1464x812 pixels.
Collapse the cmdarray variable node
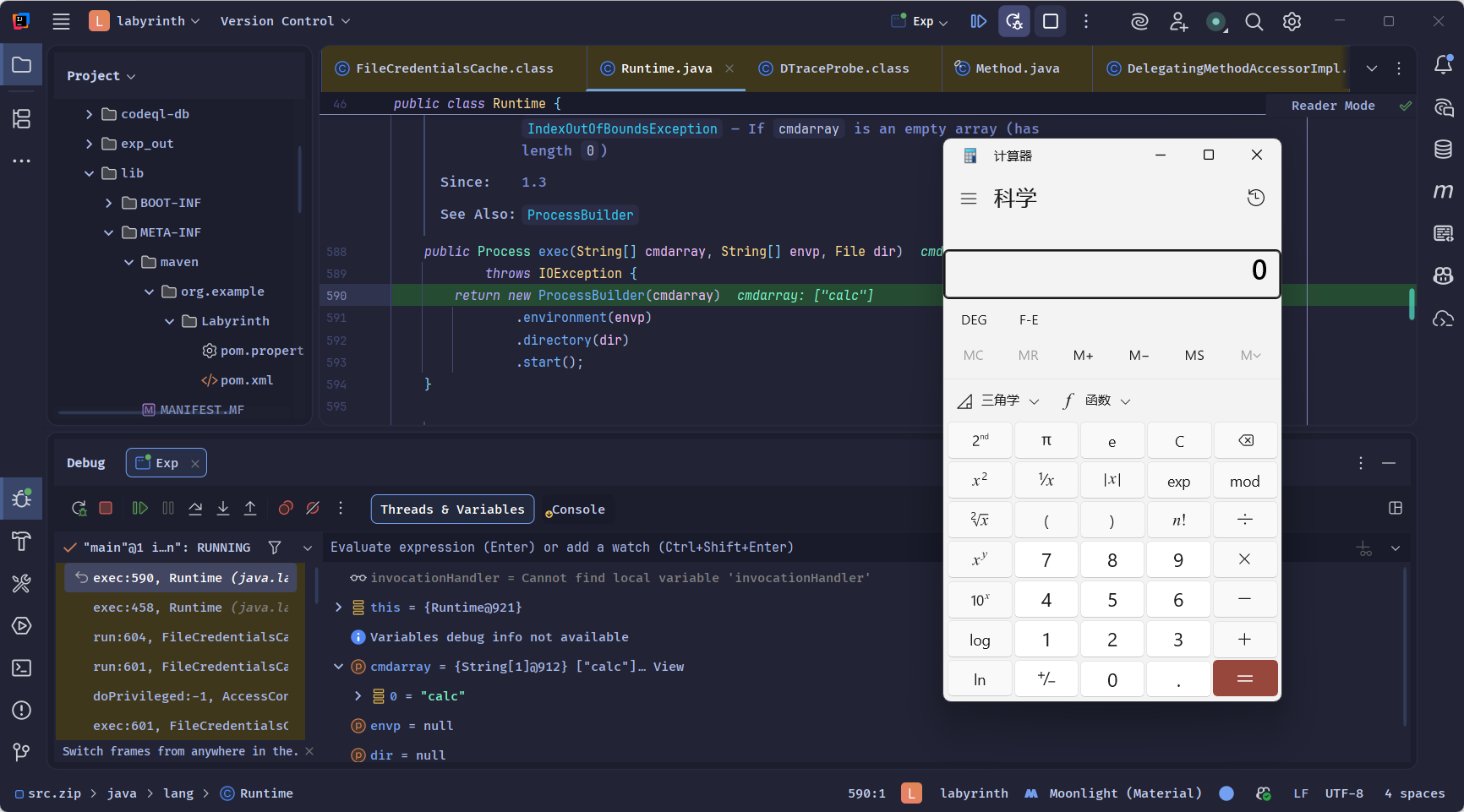pyautogui.click(x=339, y=667)
